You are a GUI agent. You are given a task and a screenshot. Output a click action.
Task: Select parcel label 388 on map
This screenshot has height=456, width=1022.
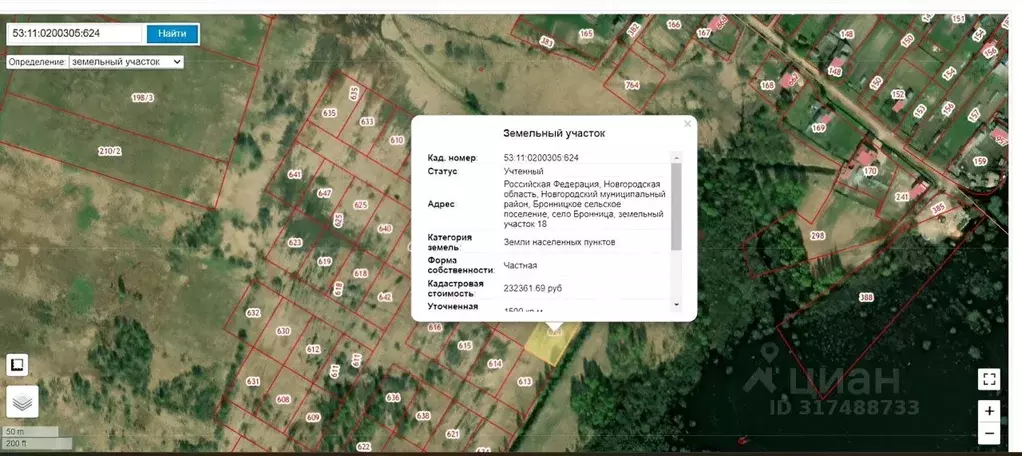point(866,298)
